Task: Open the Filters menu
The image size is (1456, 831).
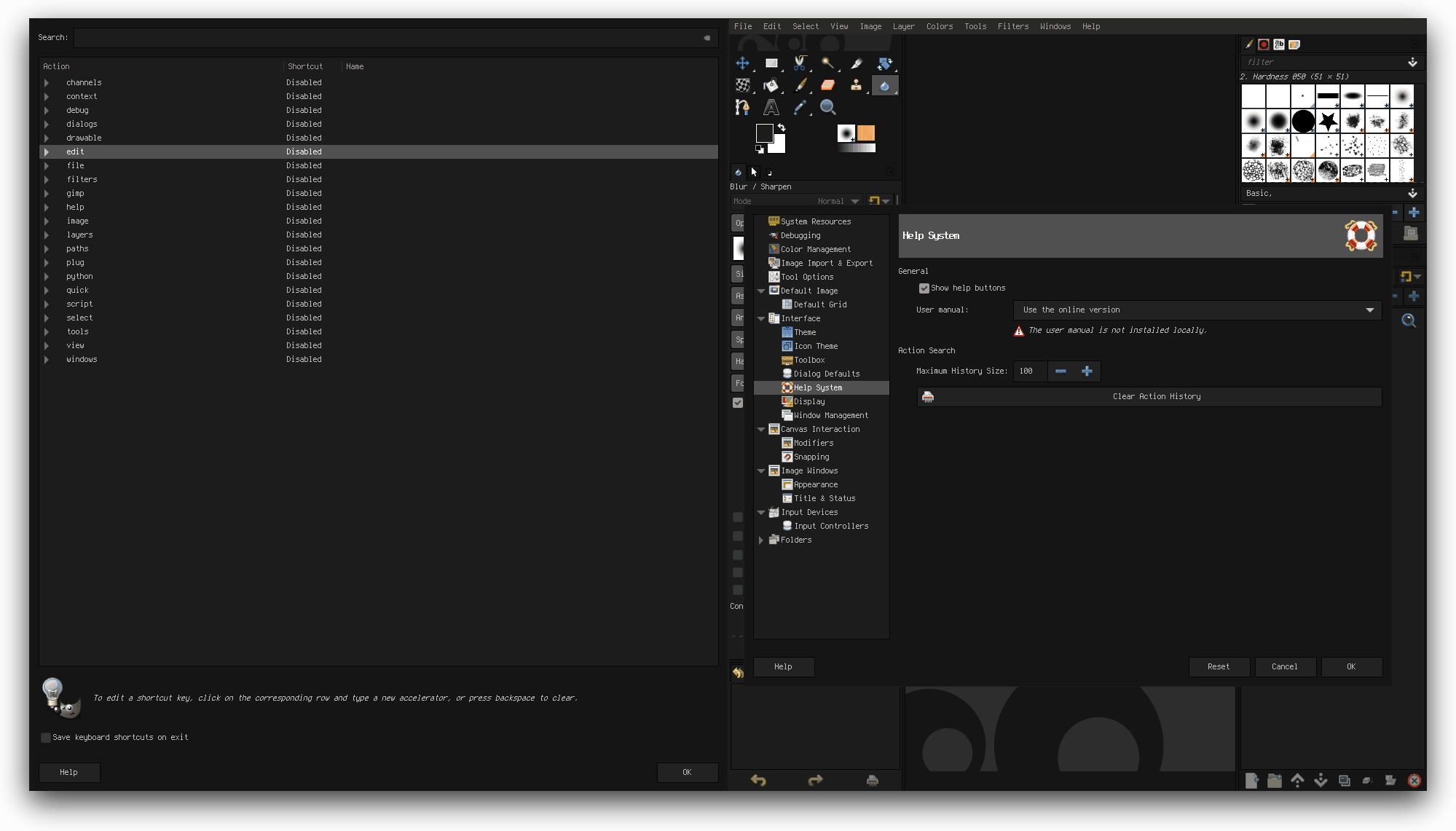Action: 1013,27
